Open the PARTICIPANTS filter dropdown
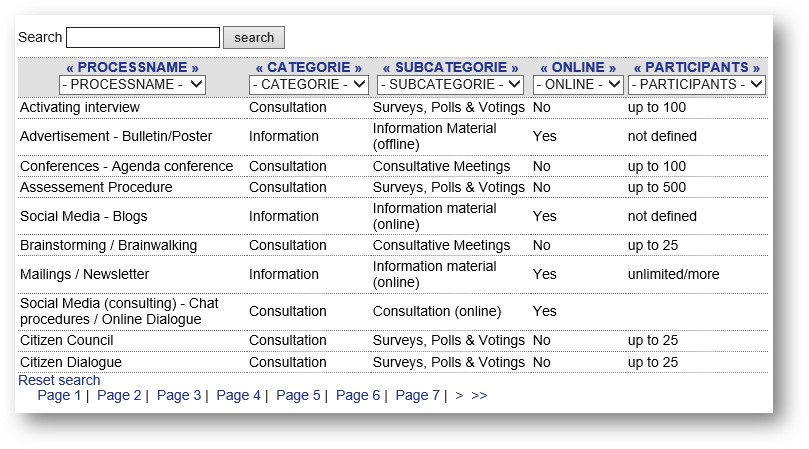The image size is (809, 449). (697, 85)
